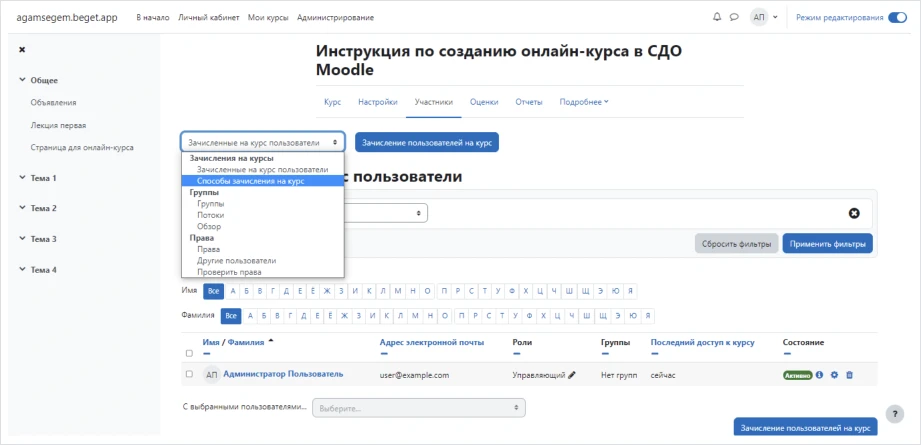
Task: Sort by Адрес электронной почты column
Action: coord(432,342)
